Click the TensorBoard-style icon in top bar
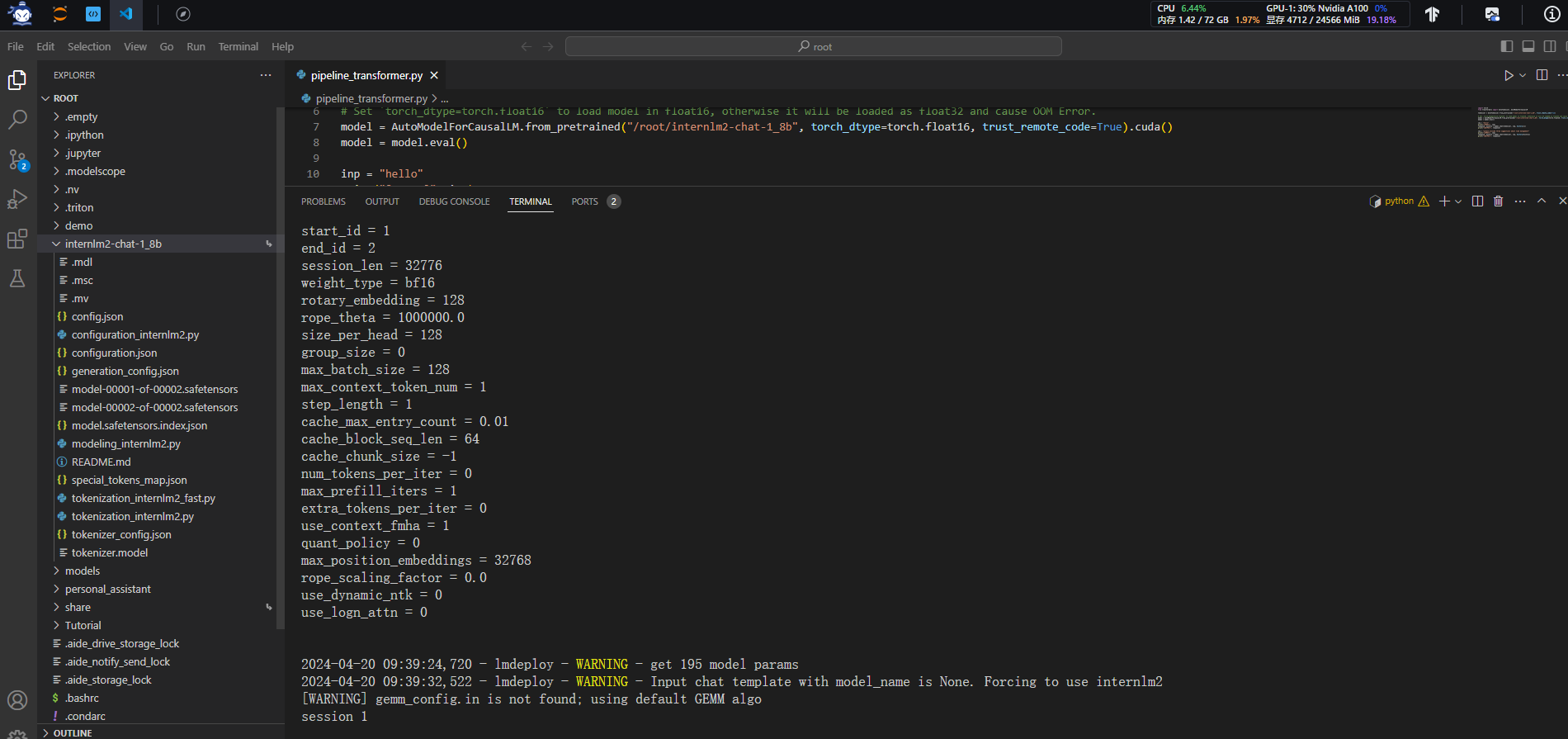The height and width of the screenshot is (739, 1568). coord(1433,14)
